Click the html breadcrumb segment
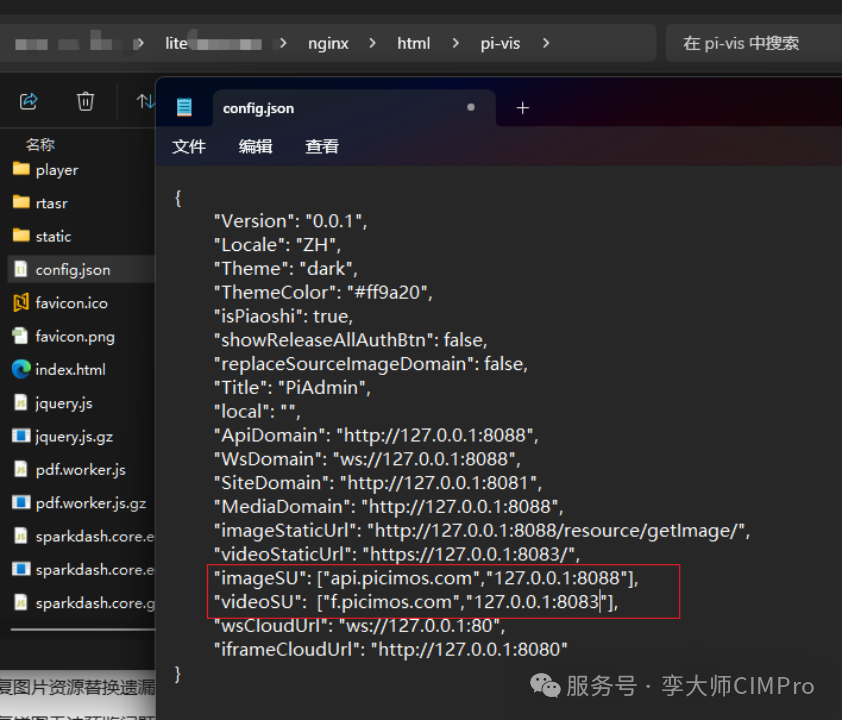This screenshot has height=720, width=842. pos(413,43)
